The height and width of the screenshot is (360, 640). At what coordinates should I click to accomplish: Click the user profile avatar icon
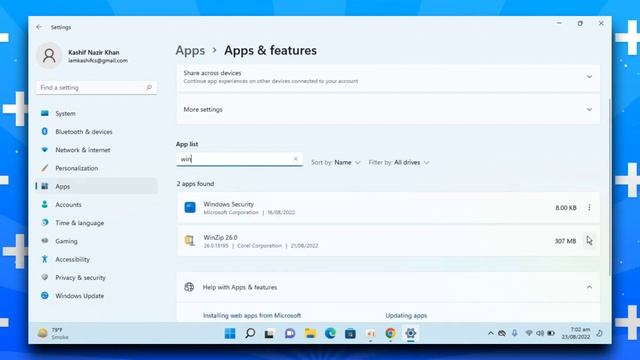[49, 56]
